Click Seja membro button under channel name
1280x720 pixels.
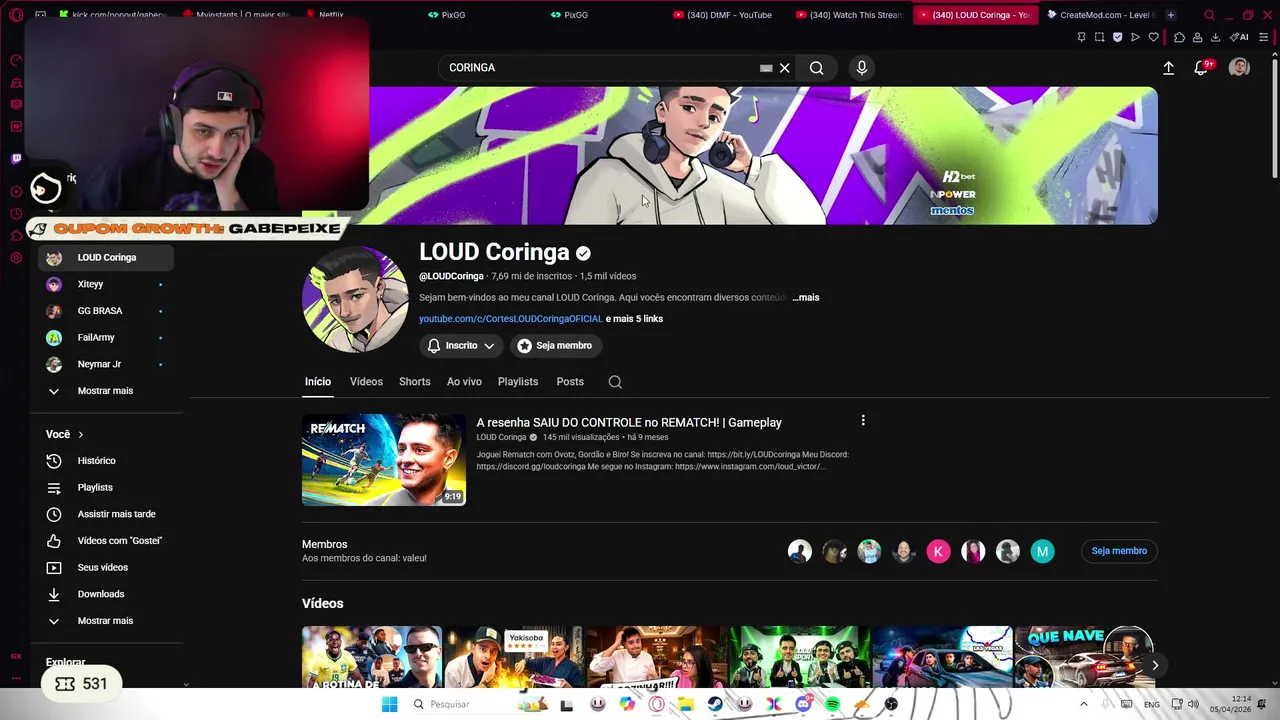555,345
